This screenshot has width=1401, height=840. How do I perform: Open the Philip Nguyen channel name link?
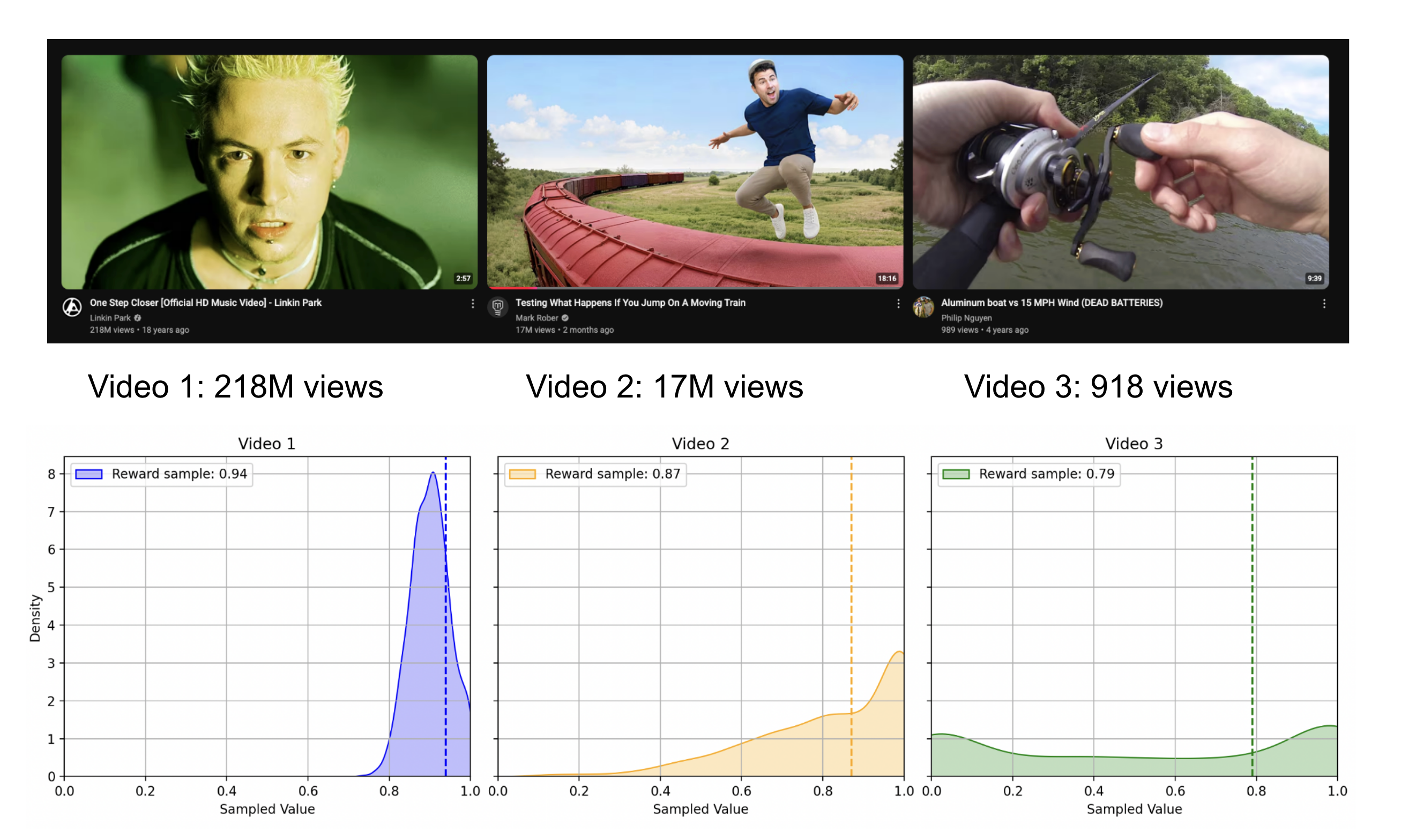coord(966,318)
